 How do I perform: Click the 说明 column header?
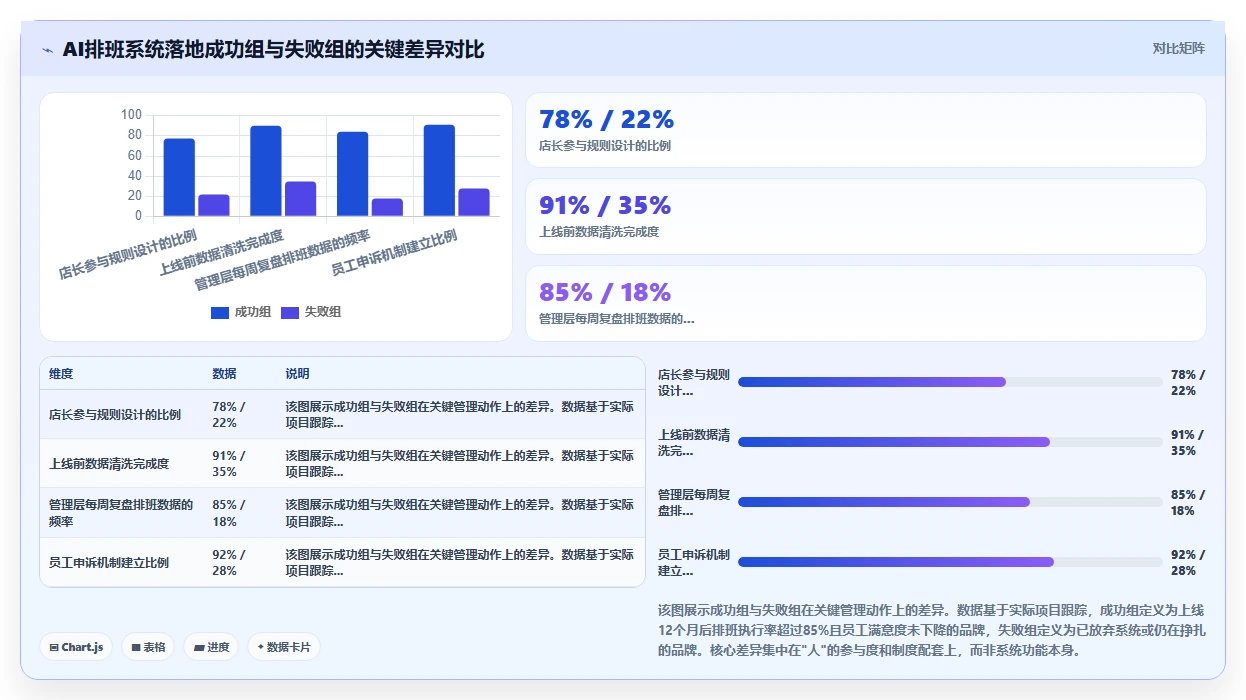(x=297, y=374)
